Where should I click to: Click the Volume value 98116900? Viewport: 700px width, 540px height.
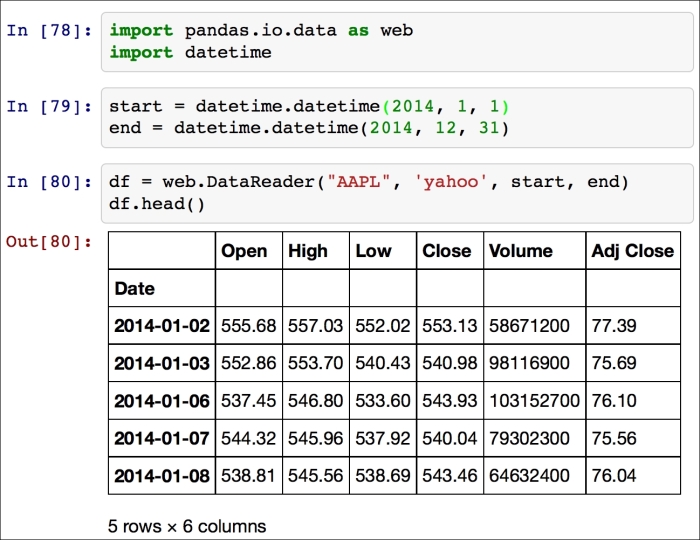tap(529, 363)
